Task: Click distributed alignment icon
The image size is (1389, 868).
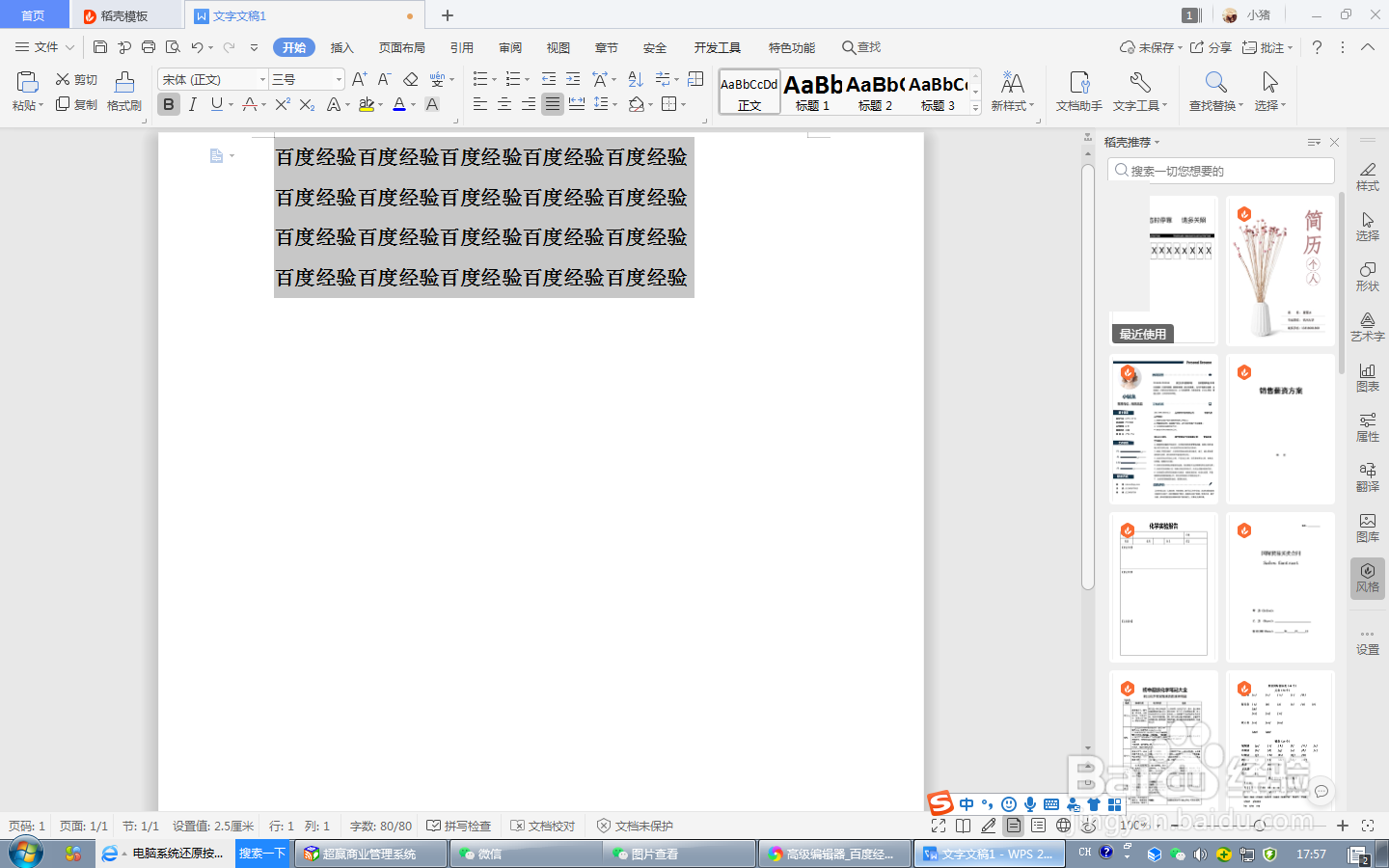Action: pyautogui.click(x=577, y=104)
